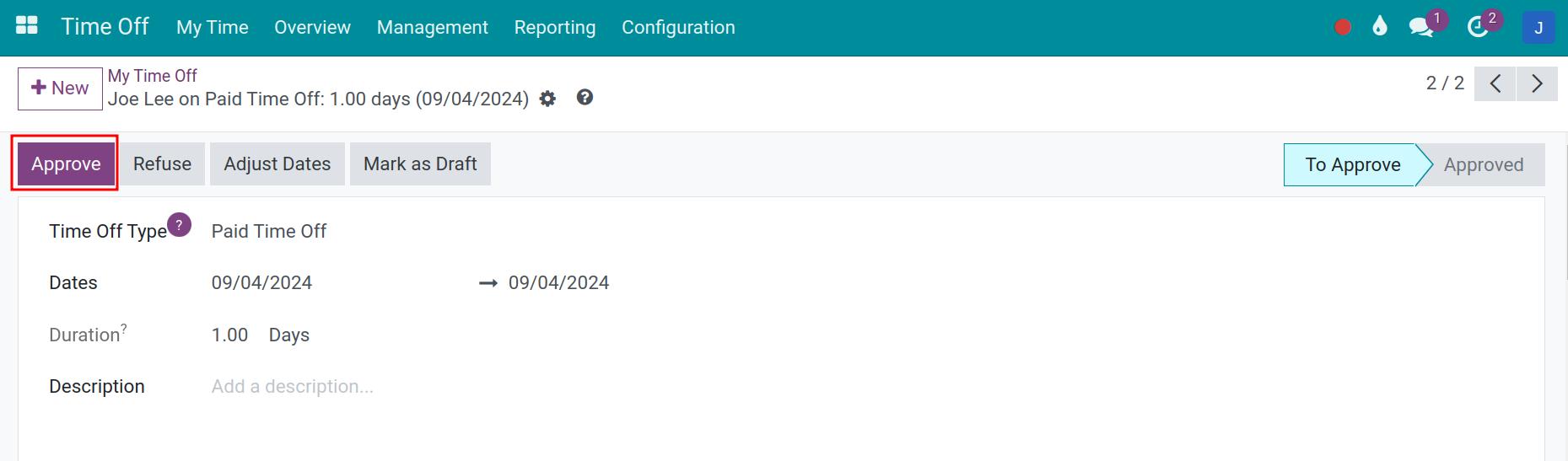This screenshot has width=1568, height=461.
Task: Open the My Time menu
Action: [213, 27]
